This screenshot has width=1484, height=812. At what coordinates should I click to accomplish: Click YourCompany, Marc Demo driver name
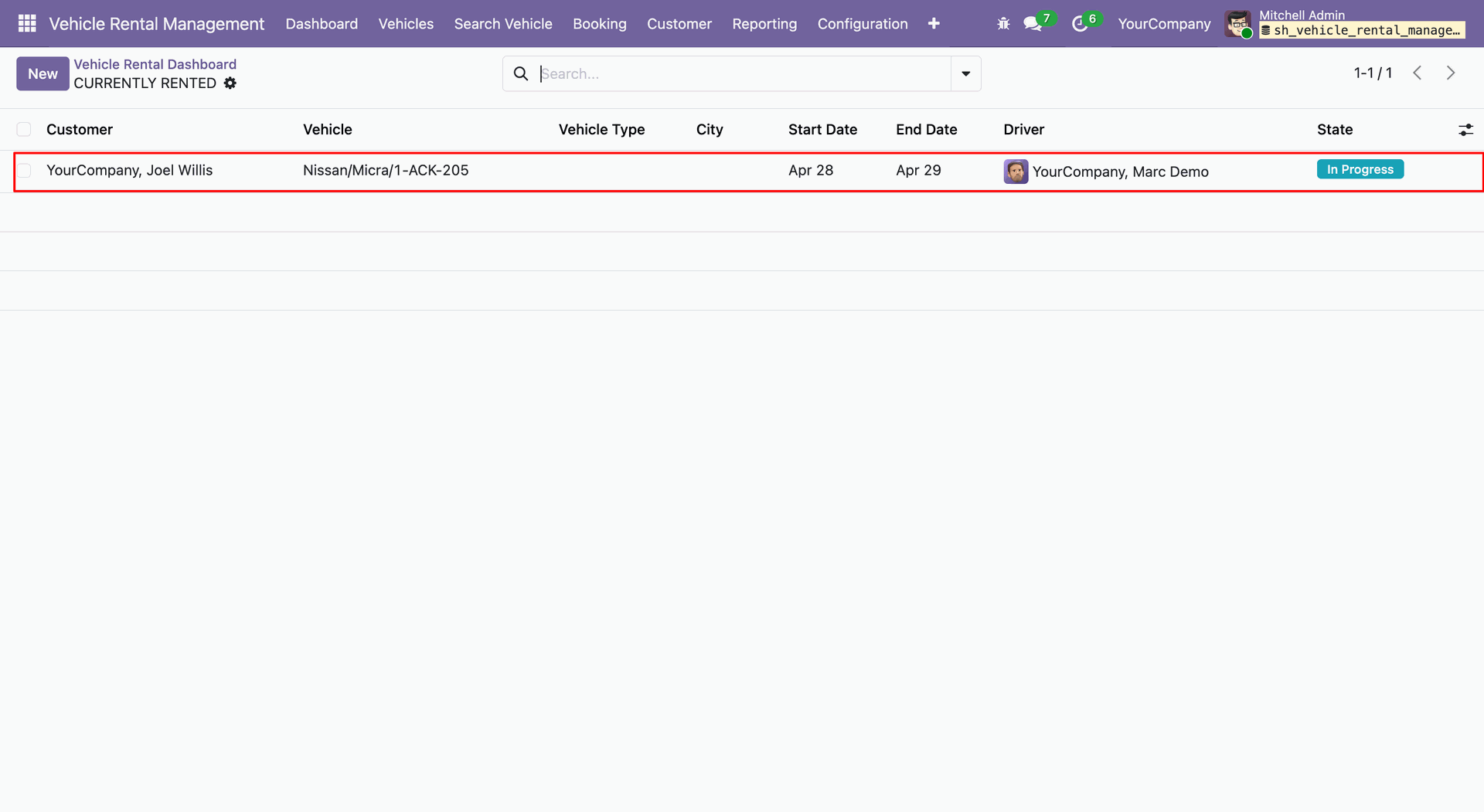[1121, 172]
